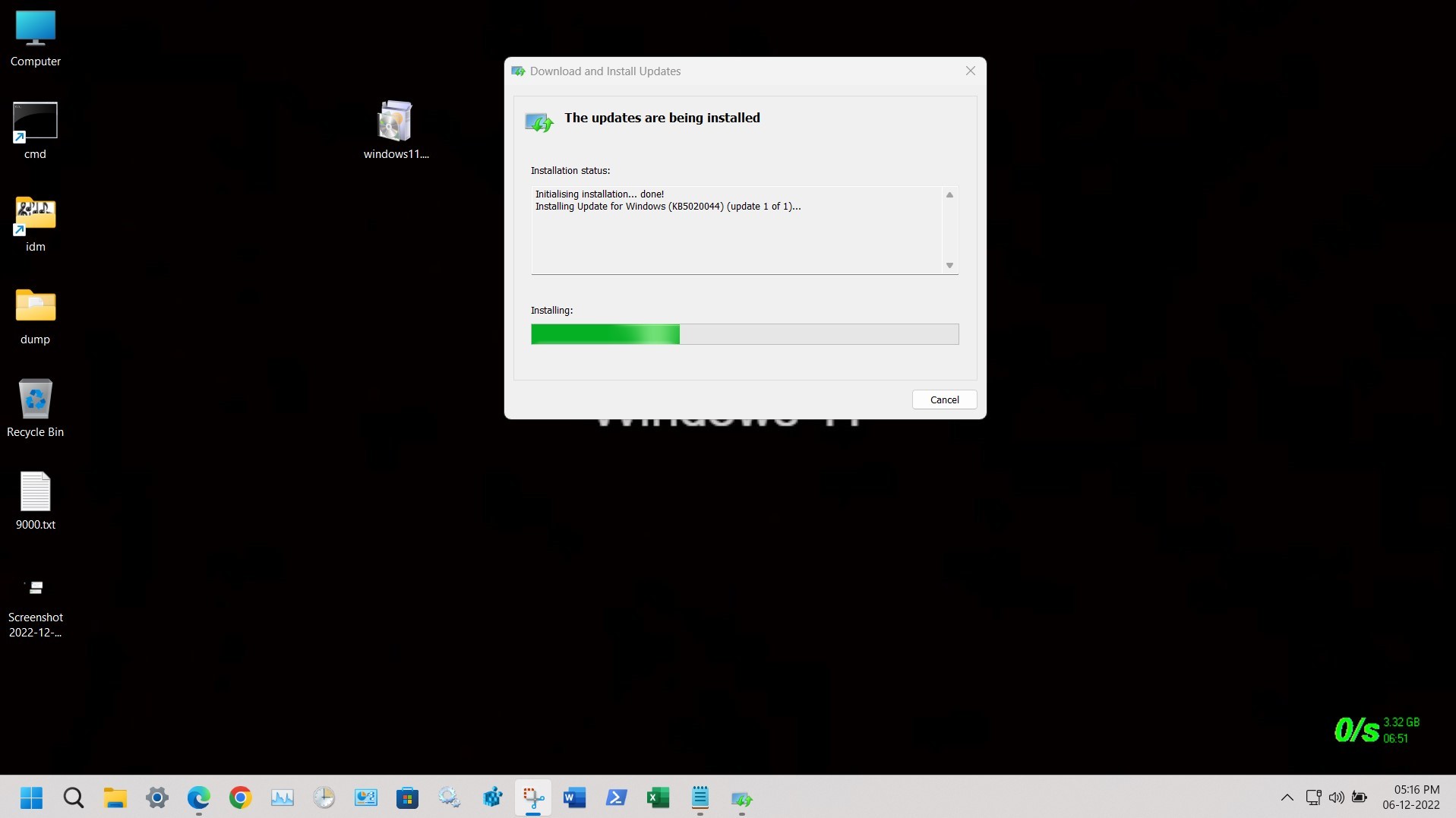The width and height of the screenshot is (1456, 818).
Task: Open Microsoft Excel from taskbar
Action: point(659,797)
